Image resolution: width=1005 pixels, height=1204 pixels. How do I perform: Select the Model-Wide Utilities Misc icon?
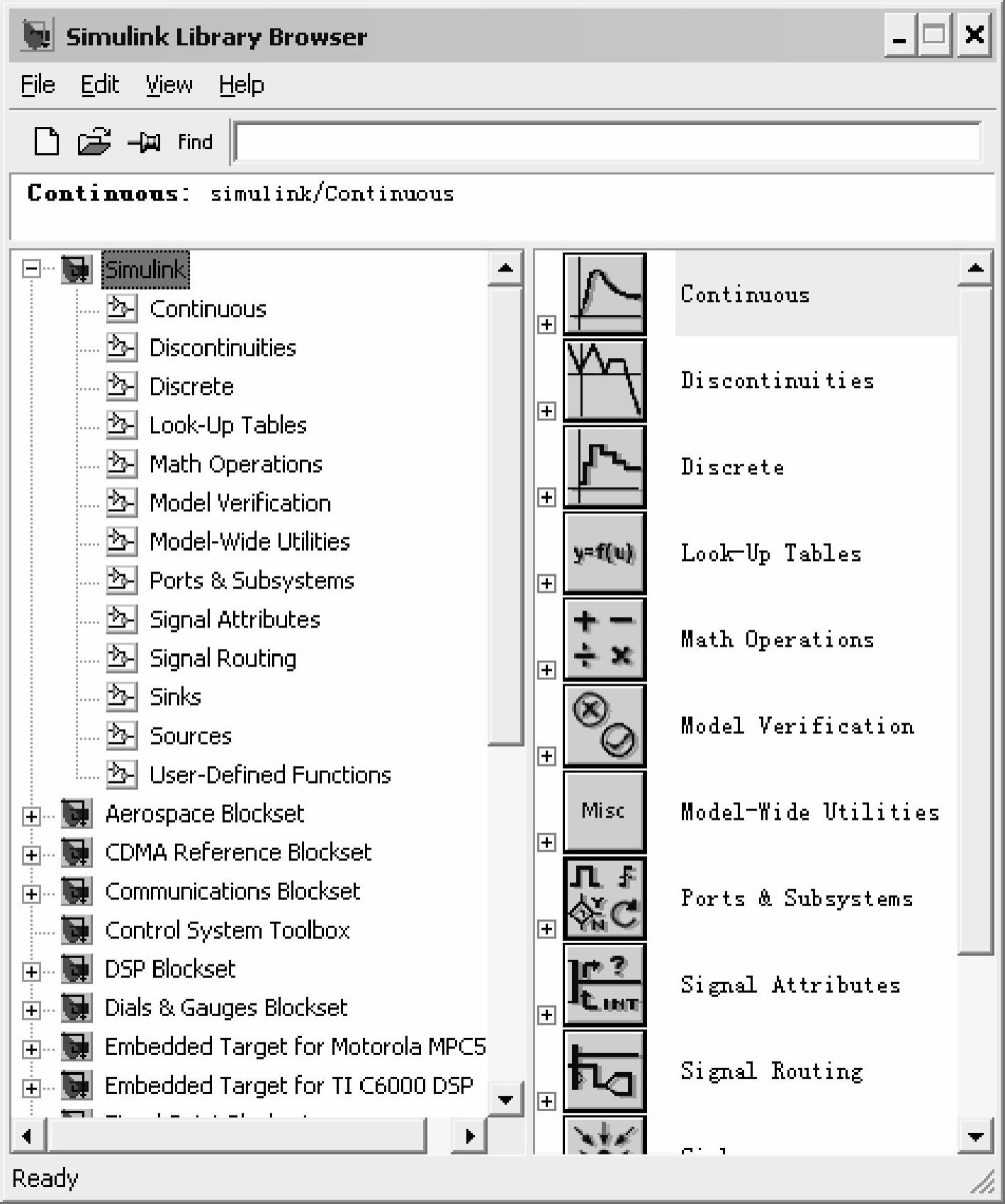[x=605, y=812]
